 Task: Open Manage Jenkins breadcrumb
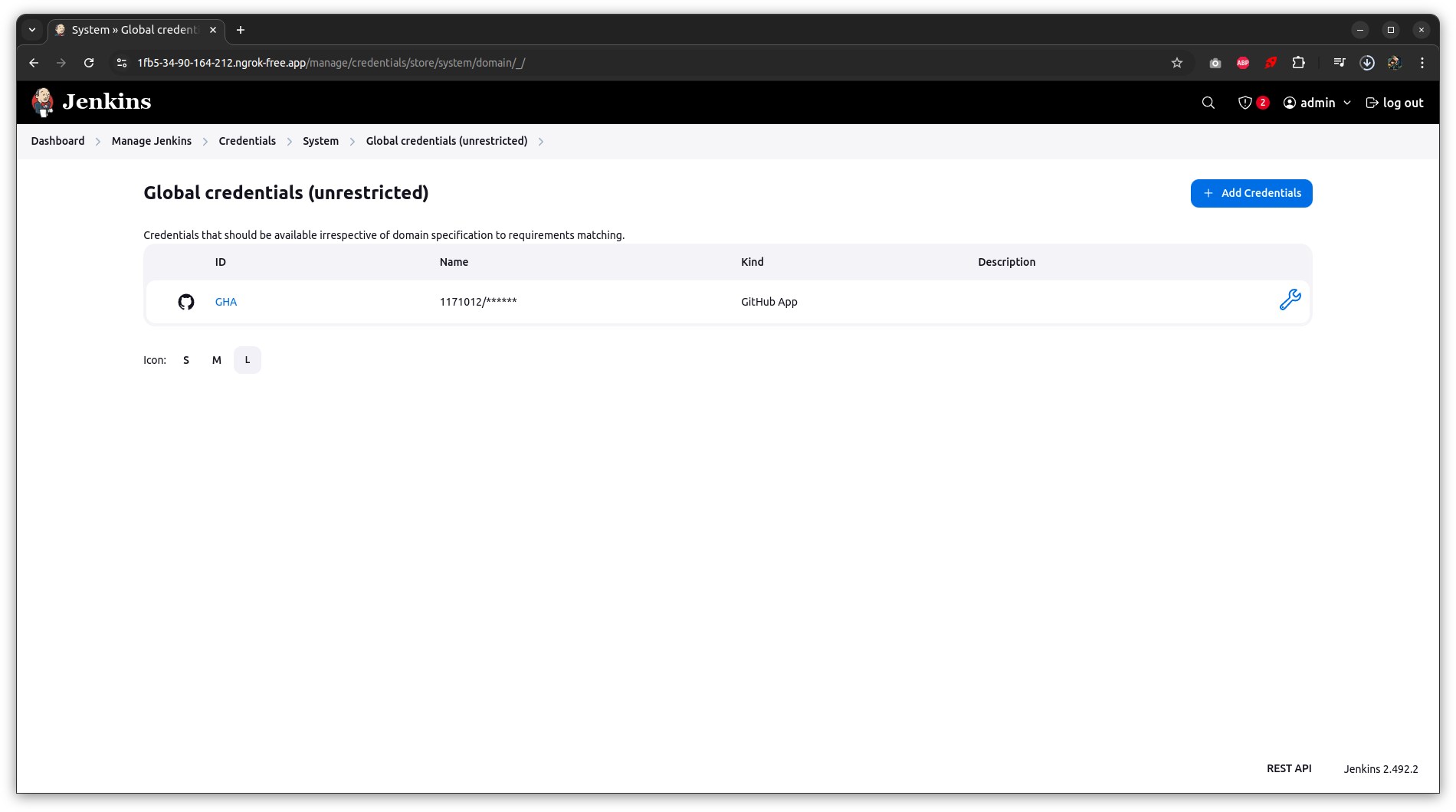[152, 141]
